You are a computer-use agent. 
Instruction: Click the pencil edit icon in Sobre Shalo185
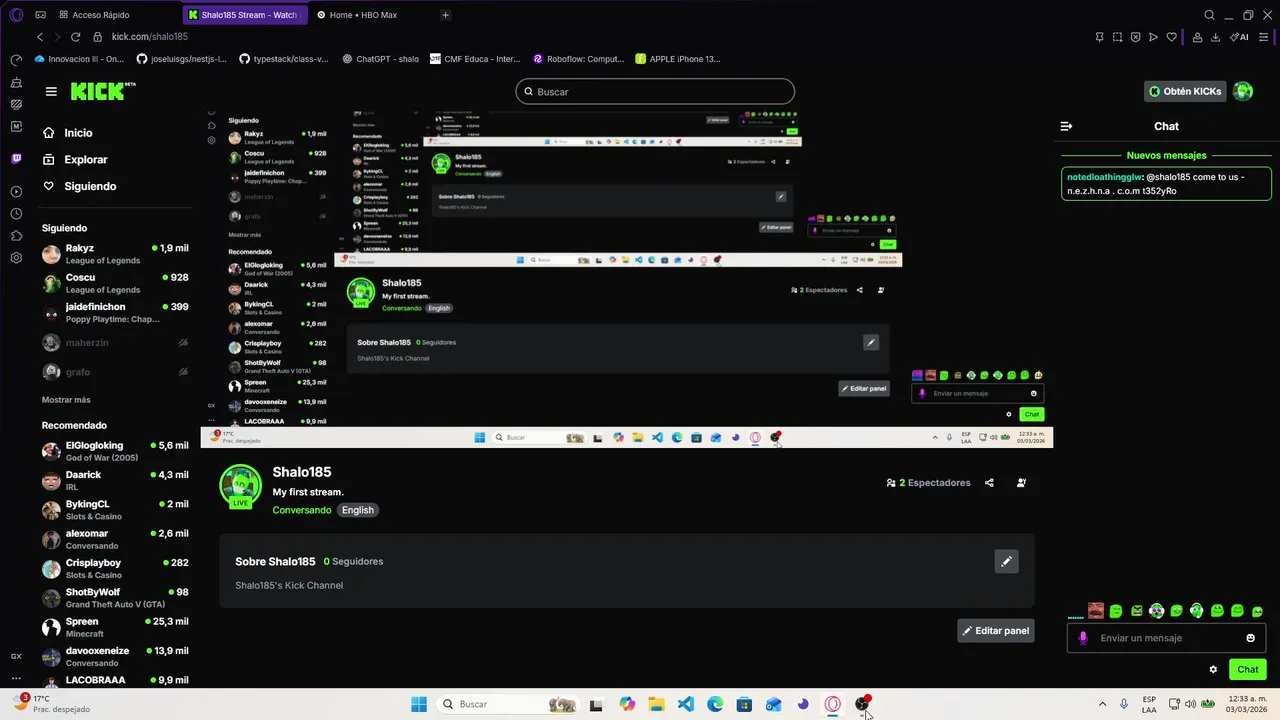click(1006, 562)
